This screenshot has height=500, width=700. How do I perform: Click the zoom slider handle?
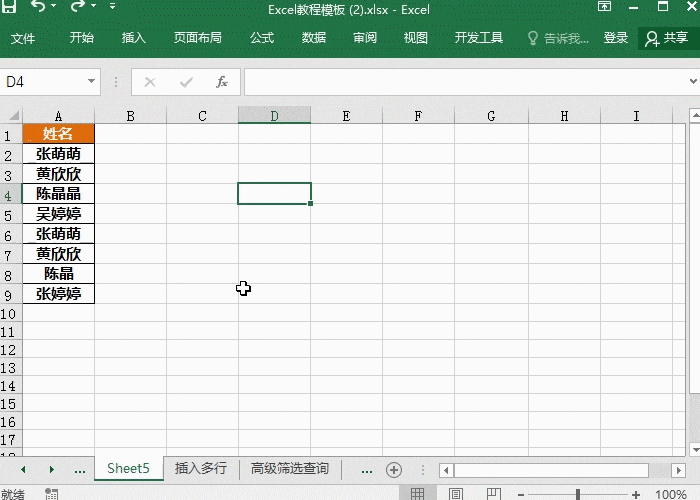pyautogui.click(x=577, y=494)
